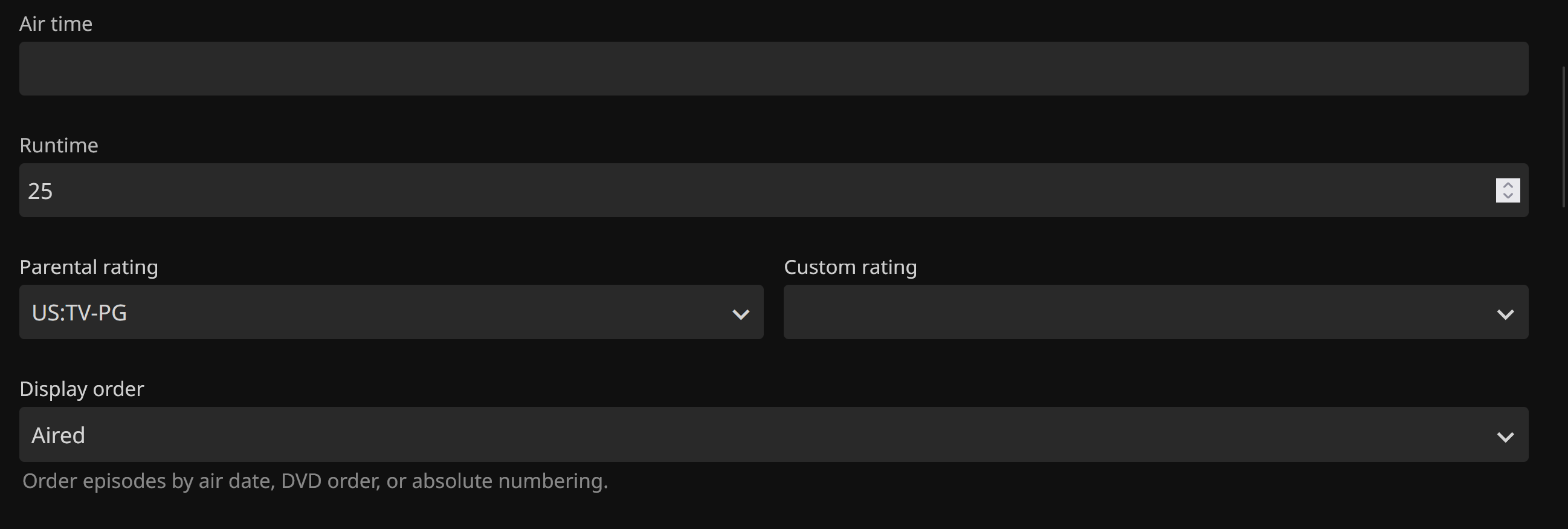Click the Runtime increment up arrow

point(1507,185)
